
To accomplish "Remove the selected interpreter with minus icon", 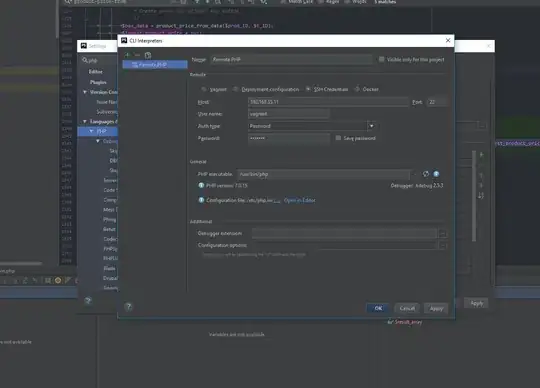I will (137, 55).
